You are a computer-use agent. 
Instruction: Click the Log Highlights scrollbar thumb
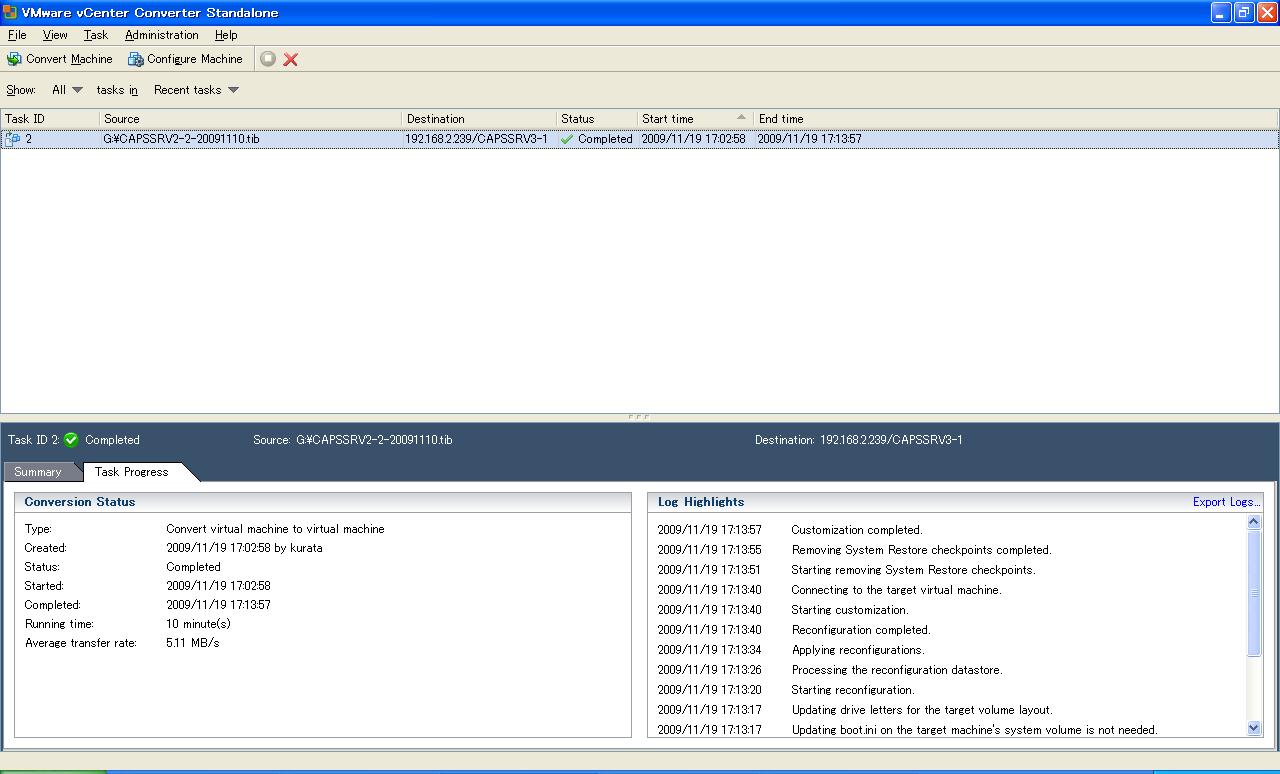(x=1254, y=594)
